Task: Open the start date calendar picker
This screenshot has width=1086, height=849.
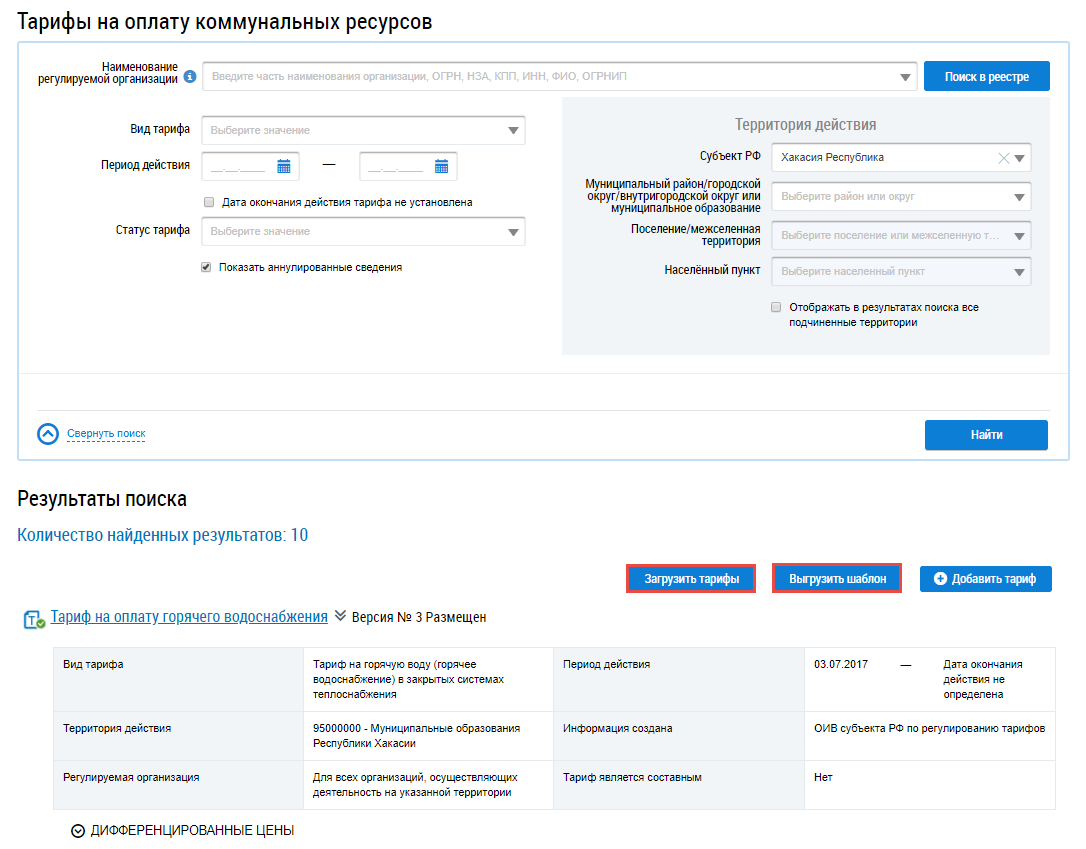Action: [x=284, y=166]
